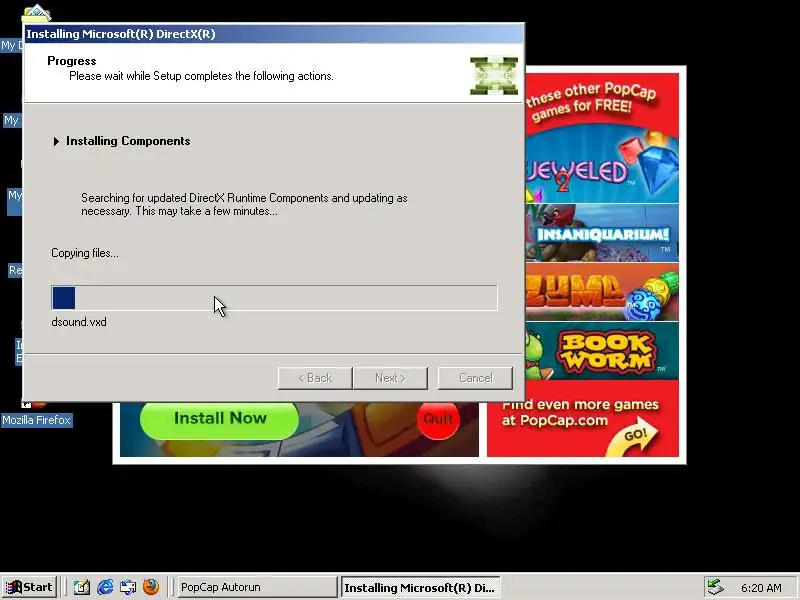Screen dimensions: 800x600
Task: Click the Show Desktop quick launch icon
Action: click(x=82, y=587)
